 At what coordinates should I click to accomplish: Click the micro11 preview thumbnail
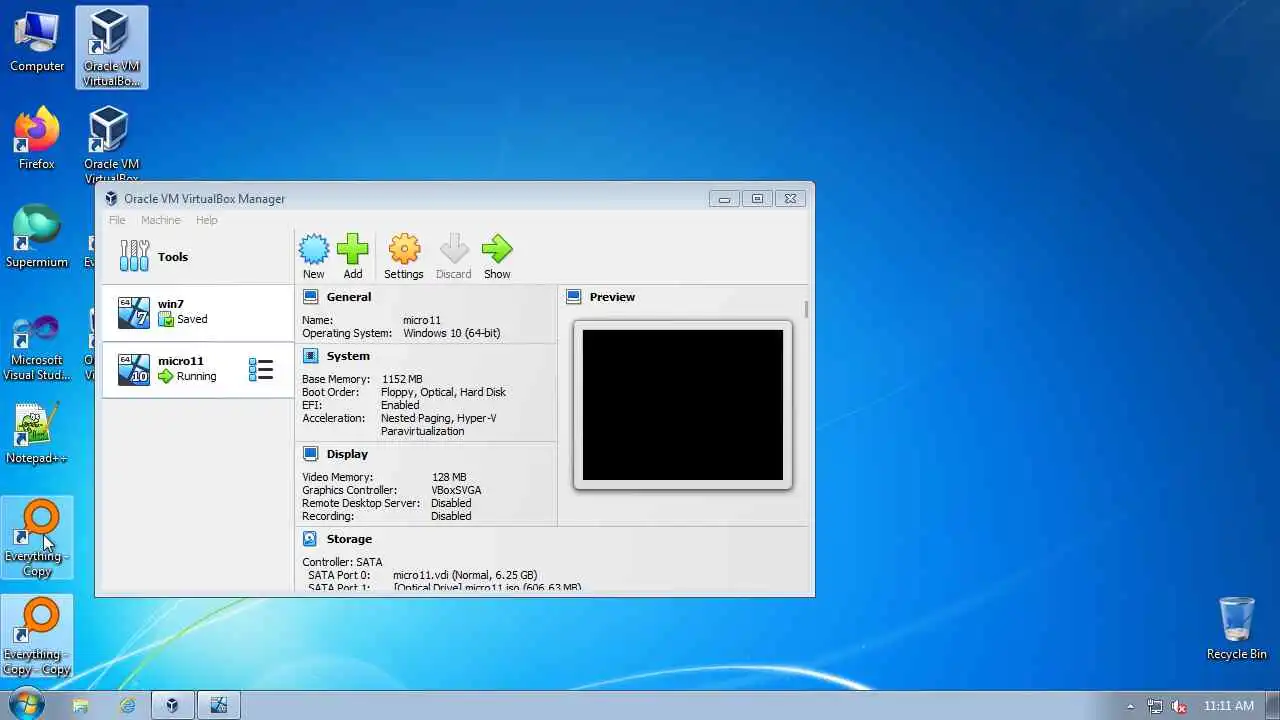click(x=683, y=405)
